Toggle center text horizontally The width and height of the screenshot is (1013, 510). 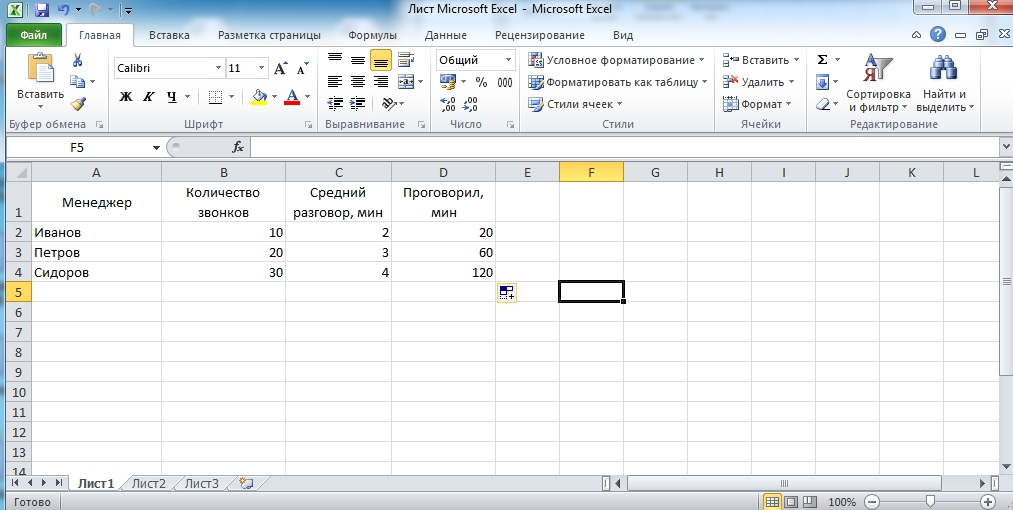[x=358, y=81]
